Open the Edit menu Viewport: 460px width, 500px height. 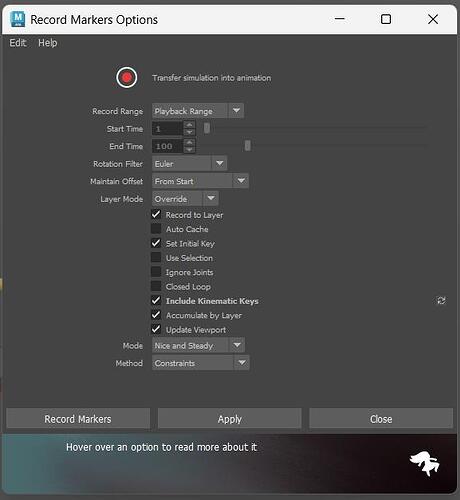[17, 43]
